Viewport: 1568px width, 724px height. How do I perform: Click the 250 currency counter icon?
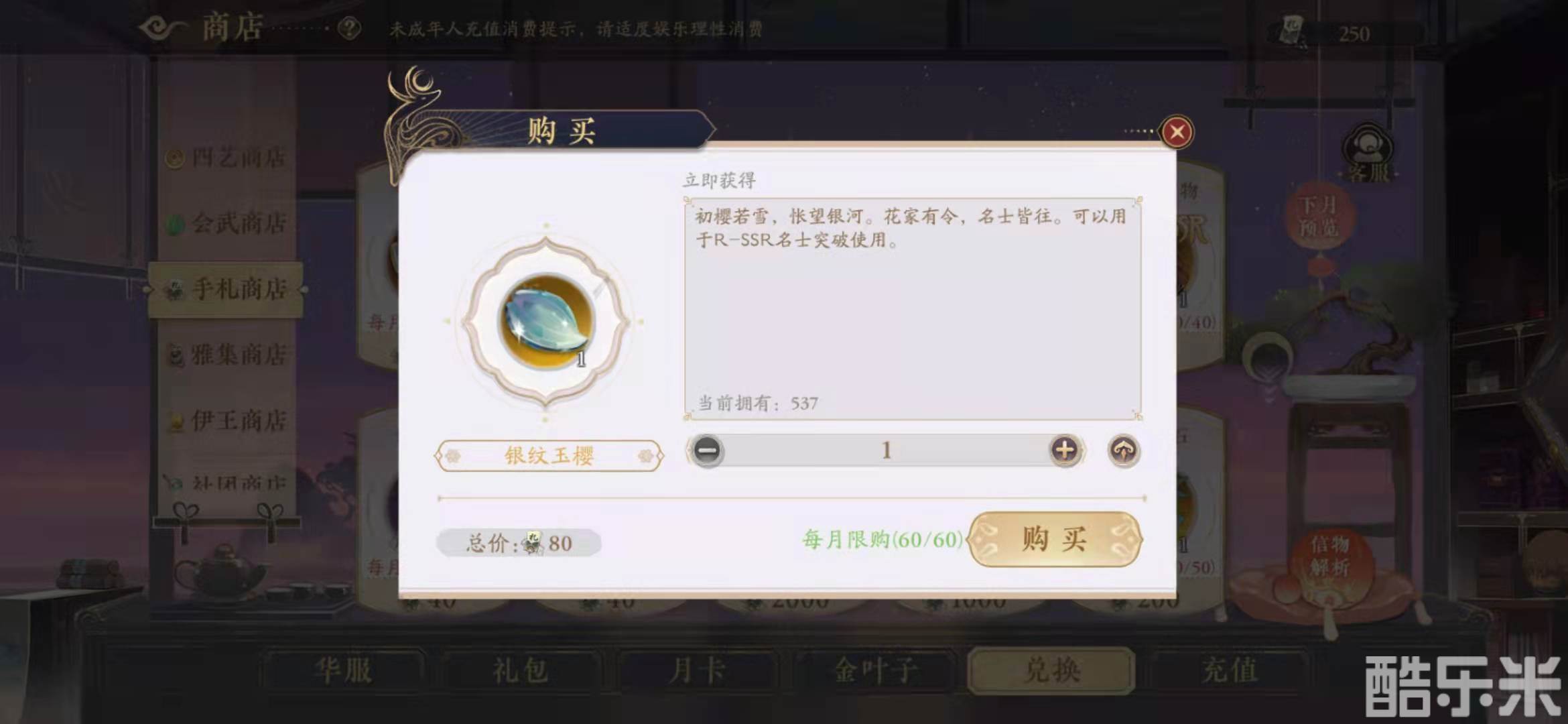(x=1292, y=32)
